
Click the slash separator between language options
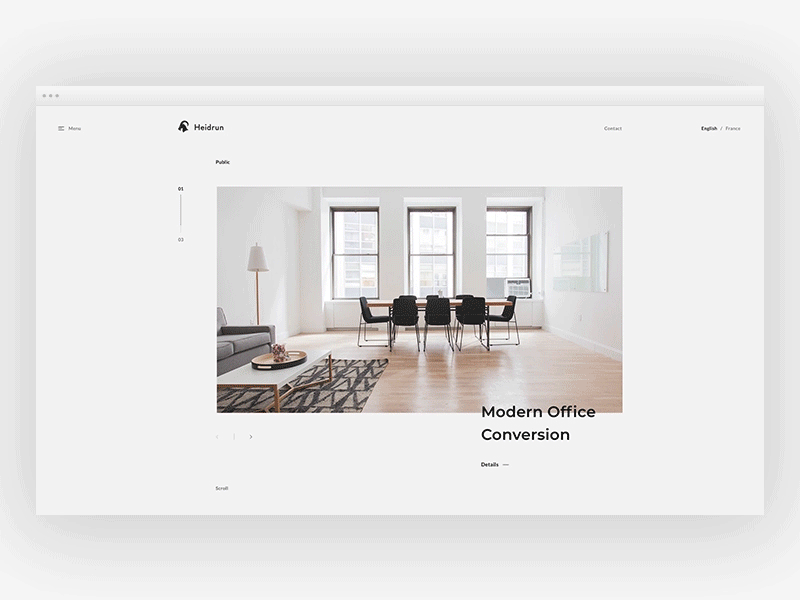(720, 128)
